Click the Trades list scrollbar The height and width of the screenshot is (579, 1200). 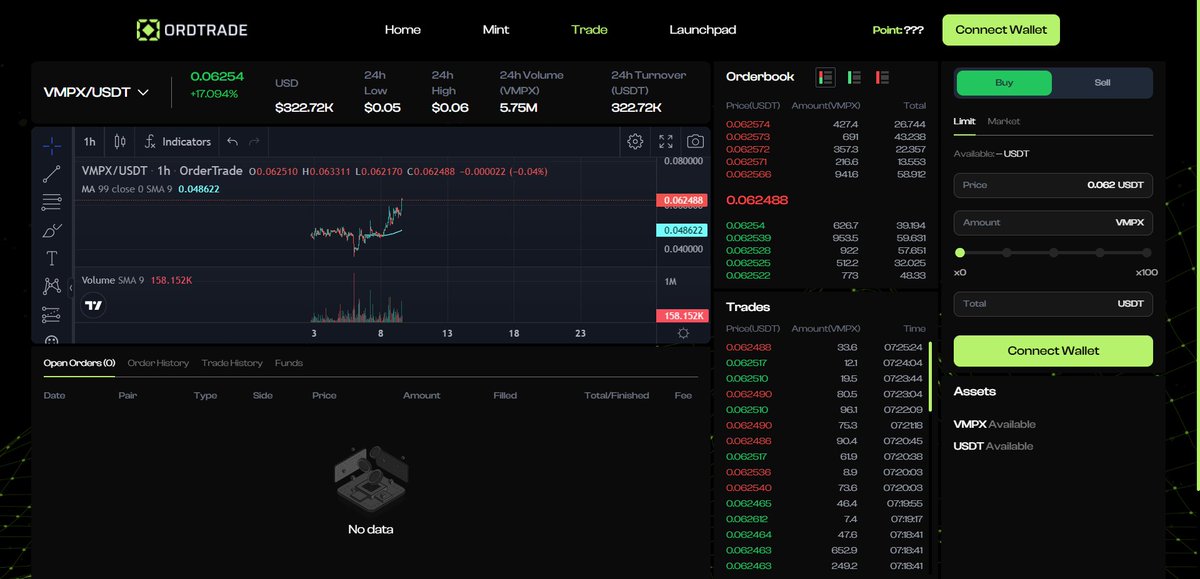click(930, 375)
